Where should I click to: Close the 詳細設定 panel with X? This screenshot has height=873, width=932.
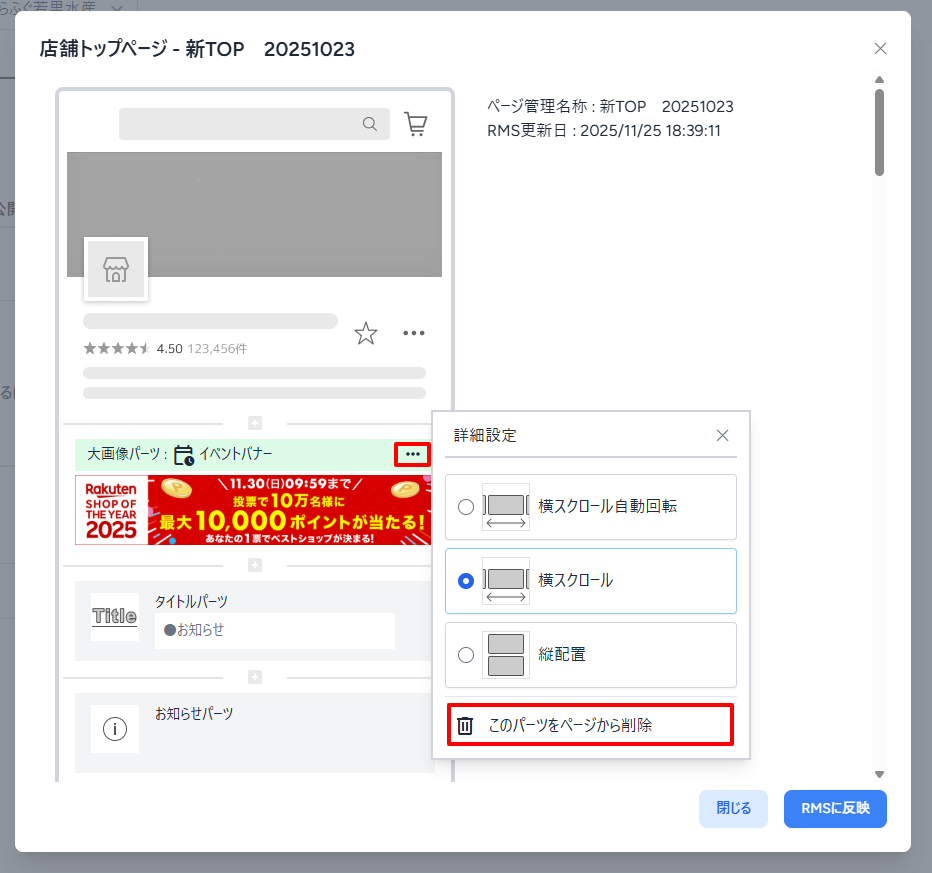[x=723, y=435]
